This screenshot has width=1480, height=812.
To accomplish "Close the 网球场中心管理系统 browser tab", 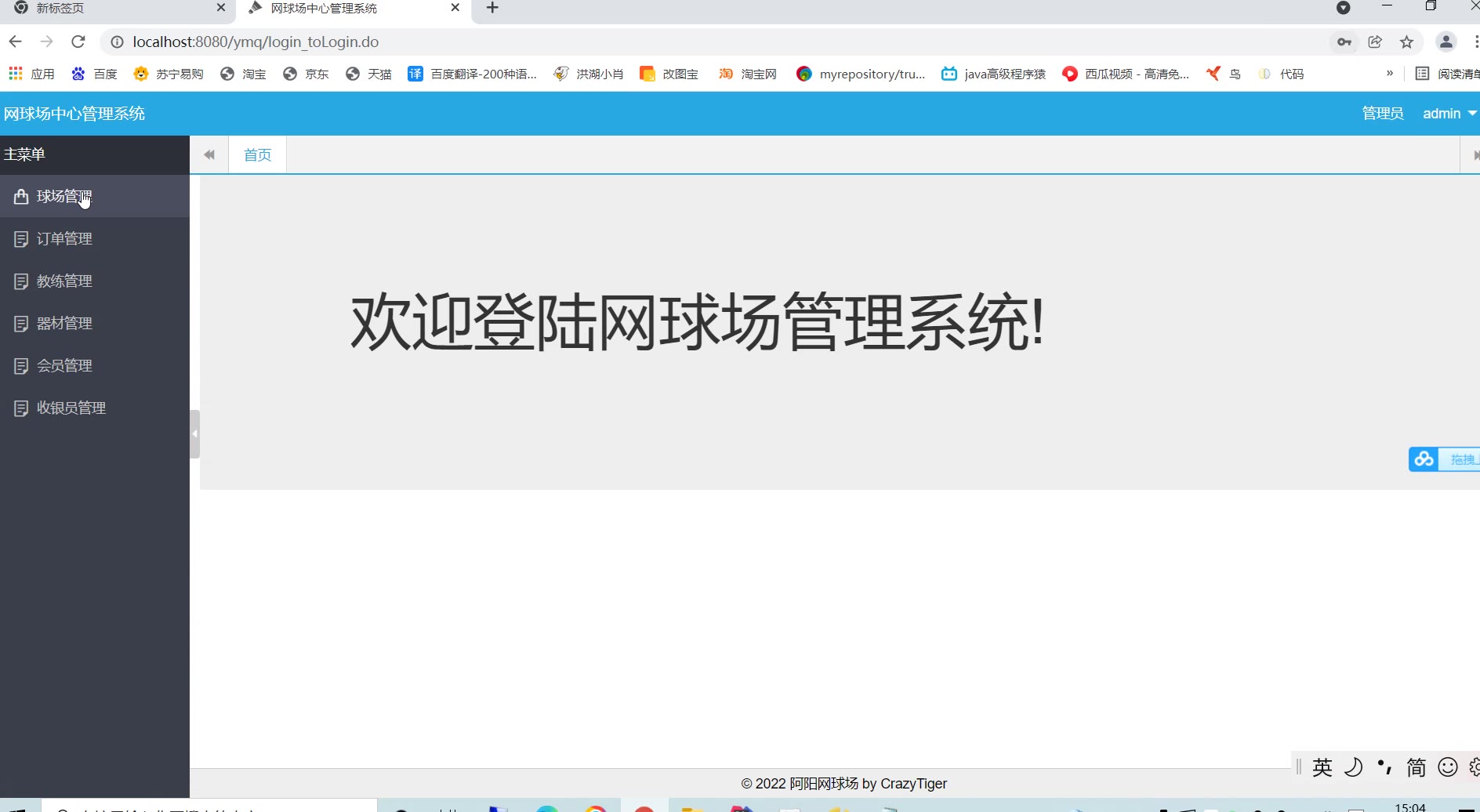I will click(455, 8).
